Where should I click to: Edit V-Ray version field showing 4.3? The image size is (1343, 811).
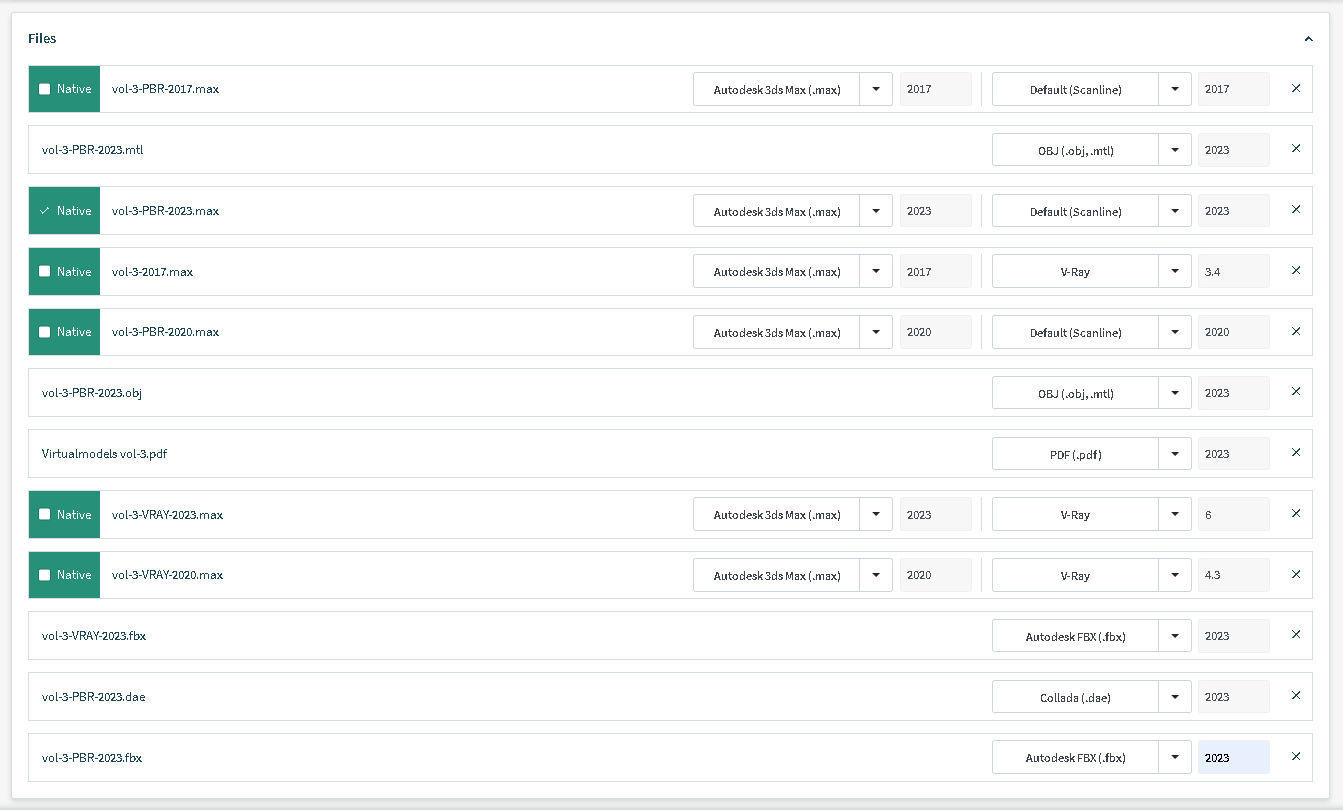(1234, 575)
